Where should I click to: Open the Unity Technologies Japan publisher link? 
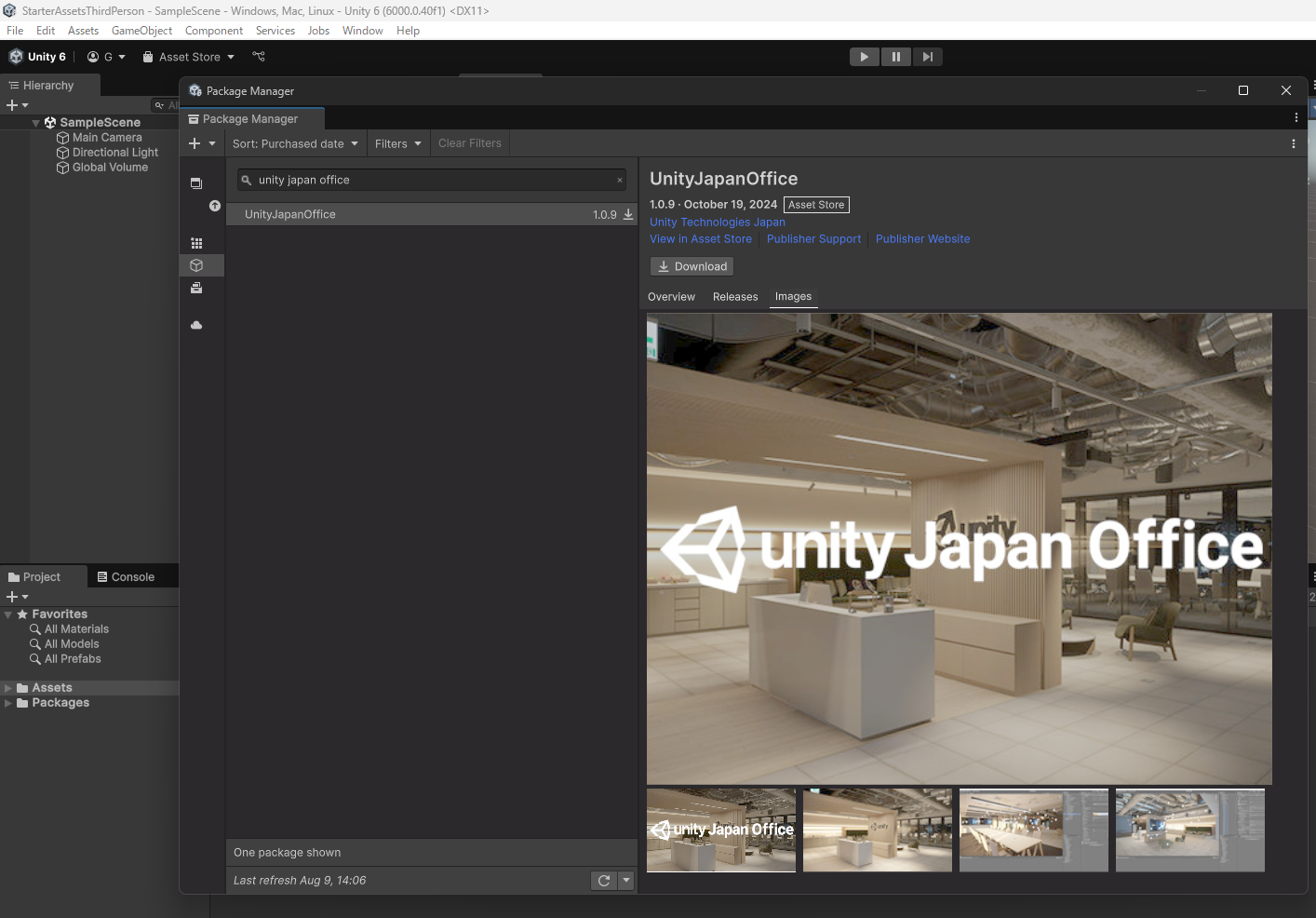click(718, 223)
